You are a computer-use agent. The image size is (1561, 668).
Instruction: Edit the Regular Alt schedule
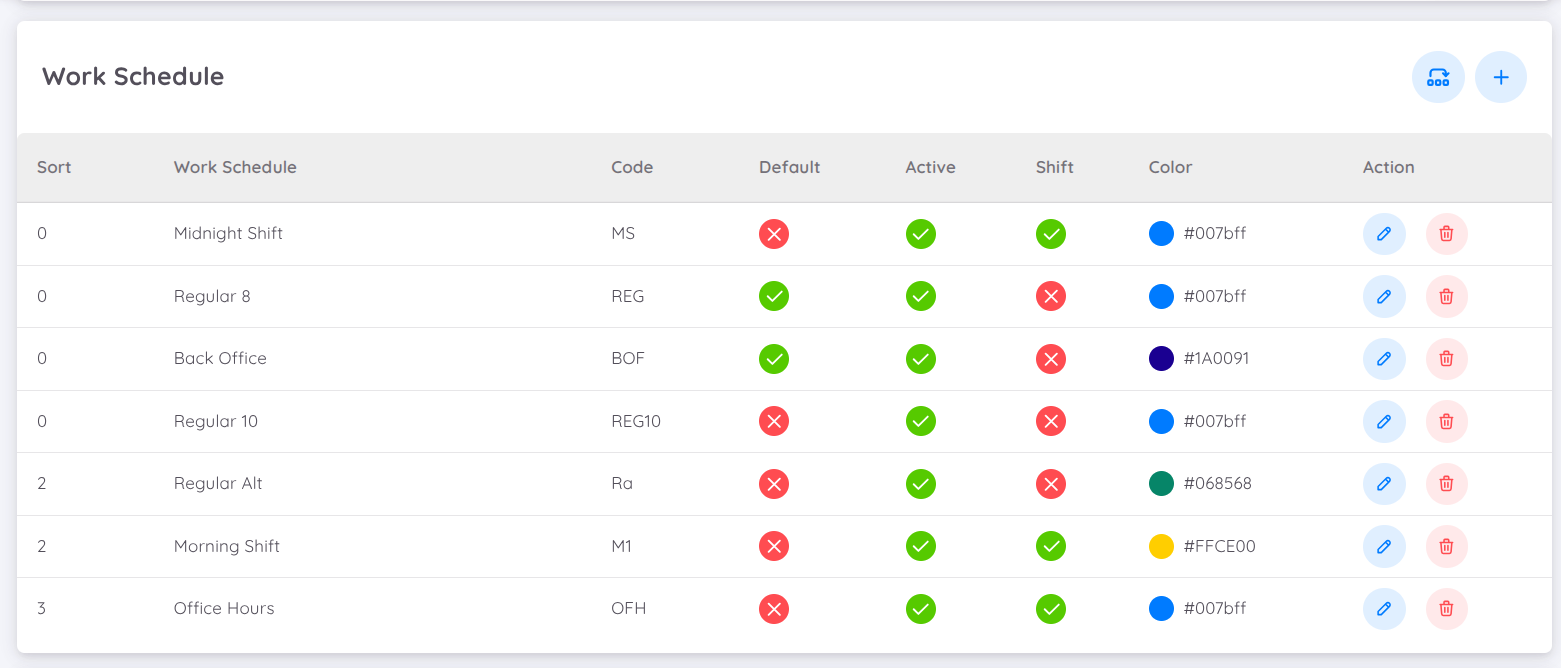coord(1384,483)
